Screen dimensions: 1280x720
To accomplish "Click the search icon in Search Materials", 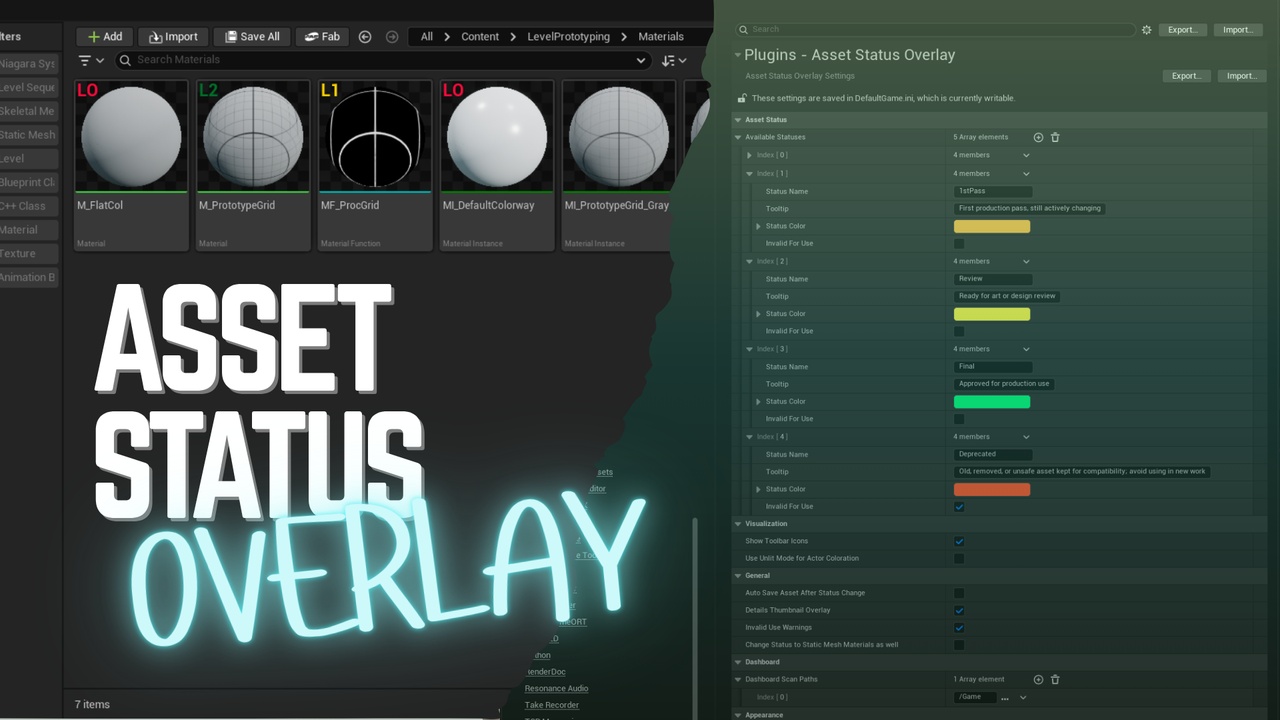I will (125, 60).
